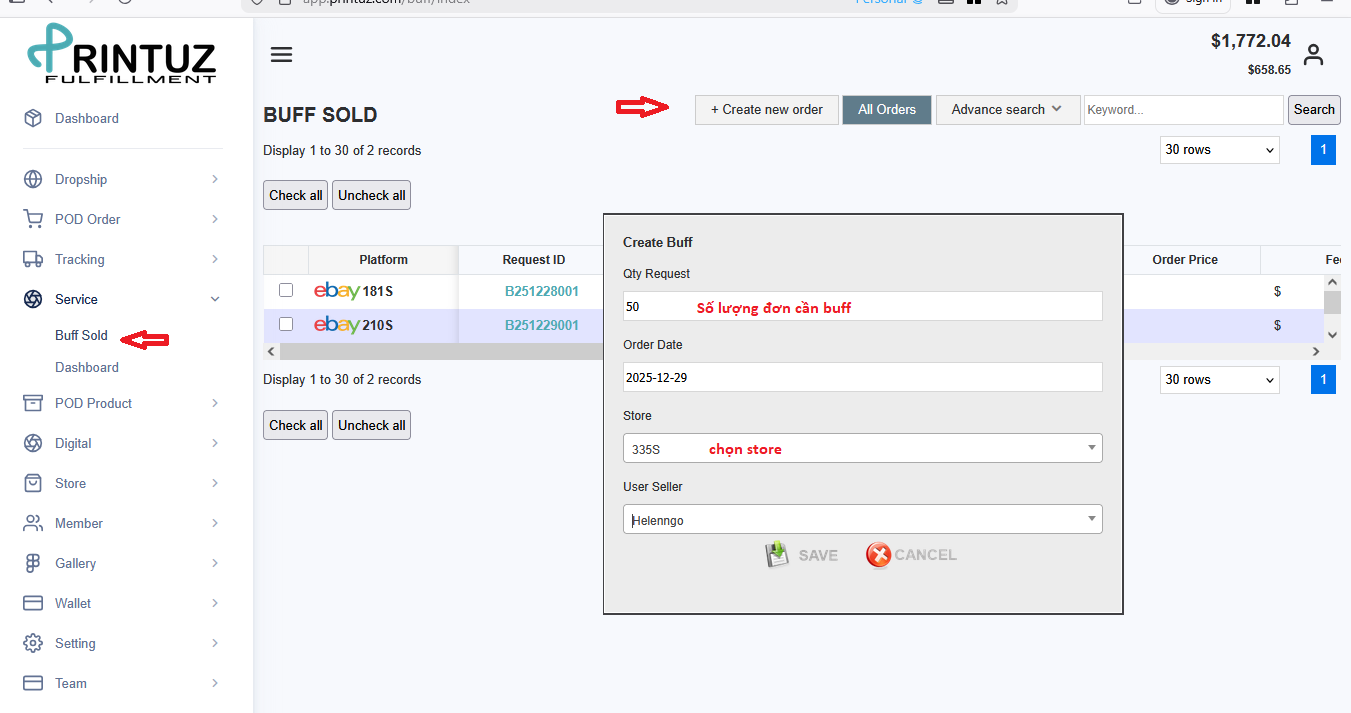Click the horizontal scrollbar under the table

(440, 352)
